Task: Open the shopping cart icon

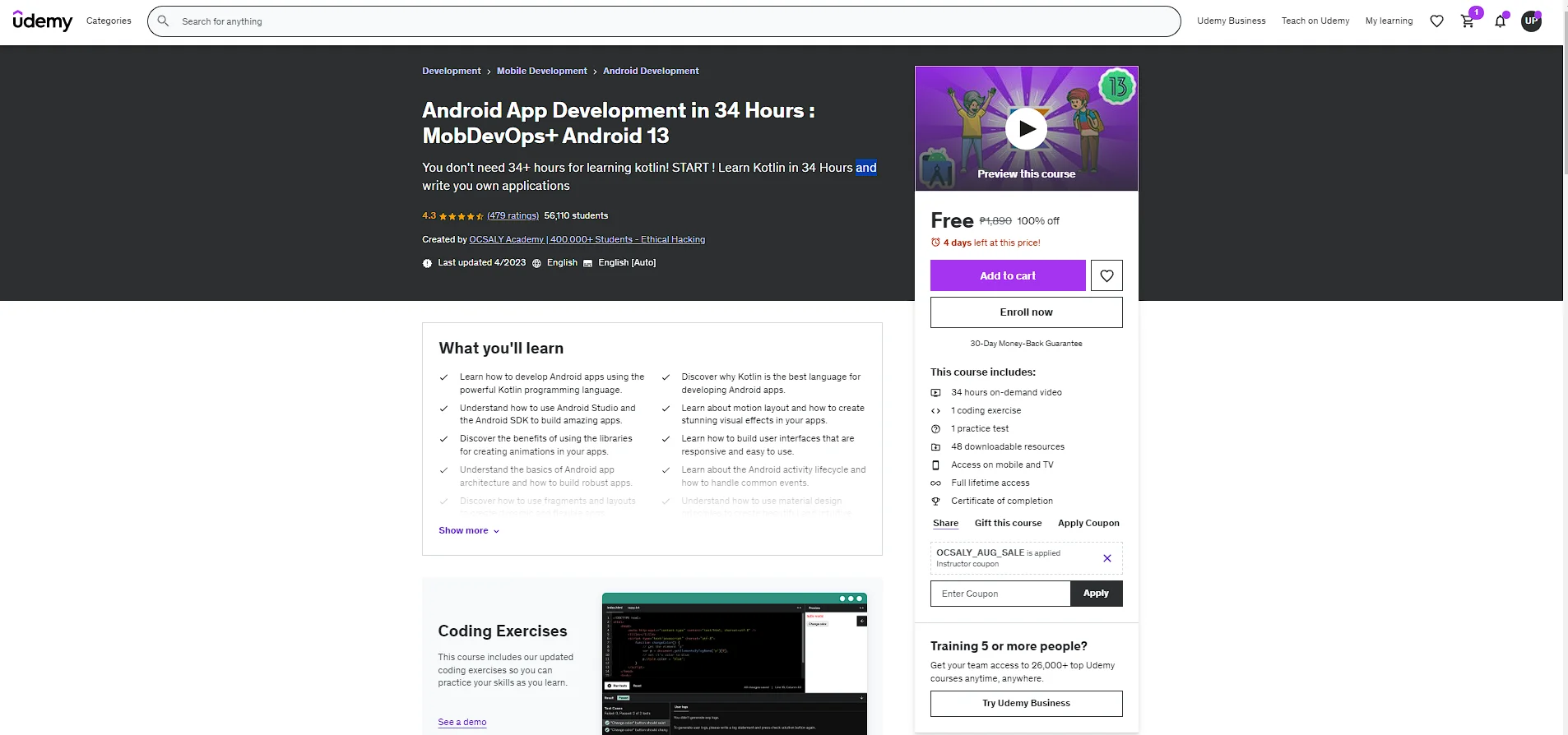Action: click(x=1468, y=21)
